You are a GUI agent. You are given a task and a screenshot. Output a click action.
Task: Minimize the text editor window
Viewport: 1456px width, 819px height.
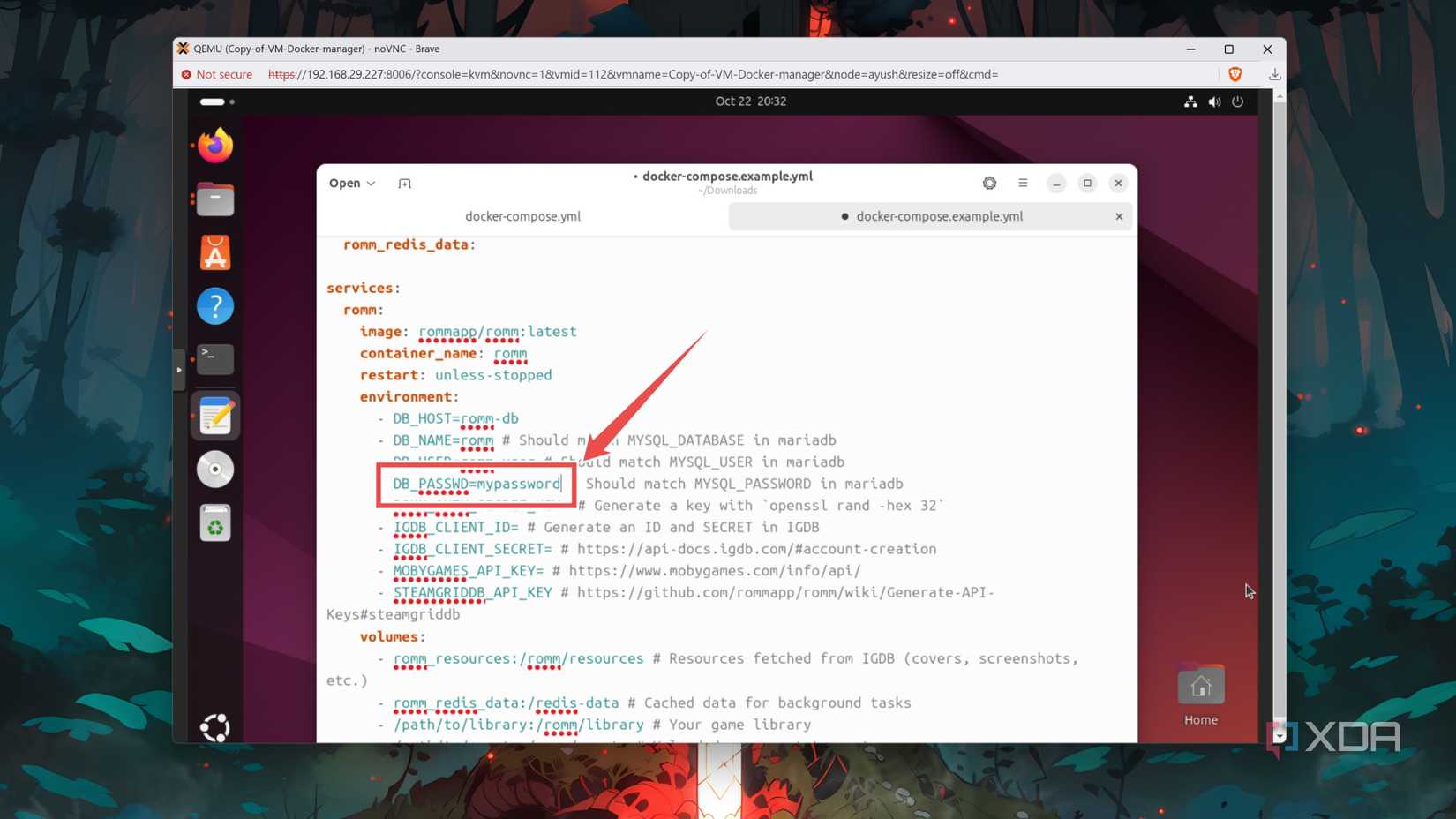[x=1056, y=184]
